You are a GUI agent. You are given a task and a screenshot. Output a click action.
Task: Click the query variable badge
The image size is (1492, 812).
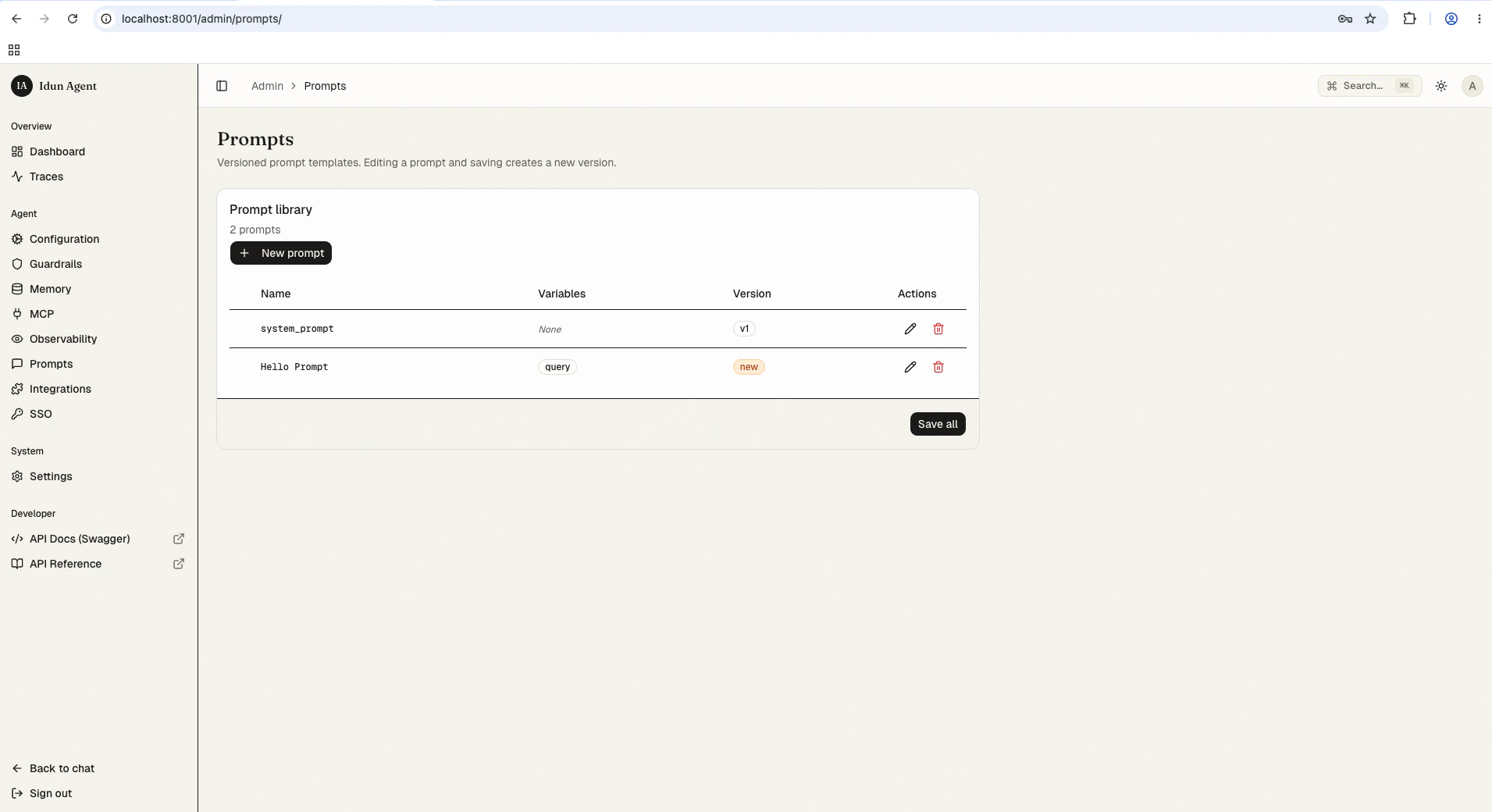[x=557, y=367]
